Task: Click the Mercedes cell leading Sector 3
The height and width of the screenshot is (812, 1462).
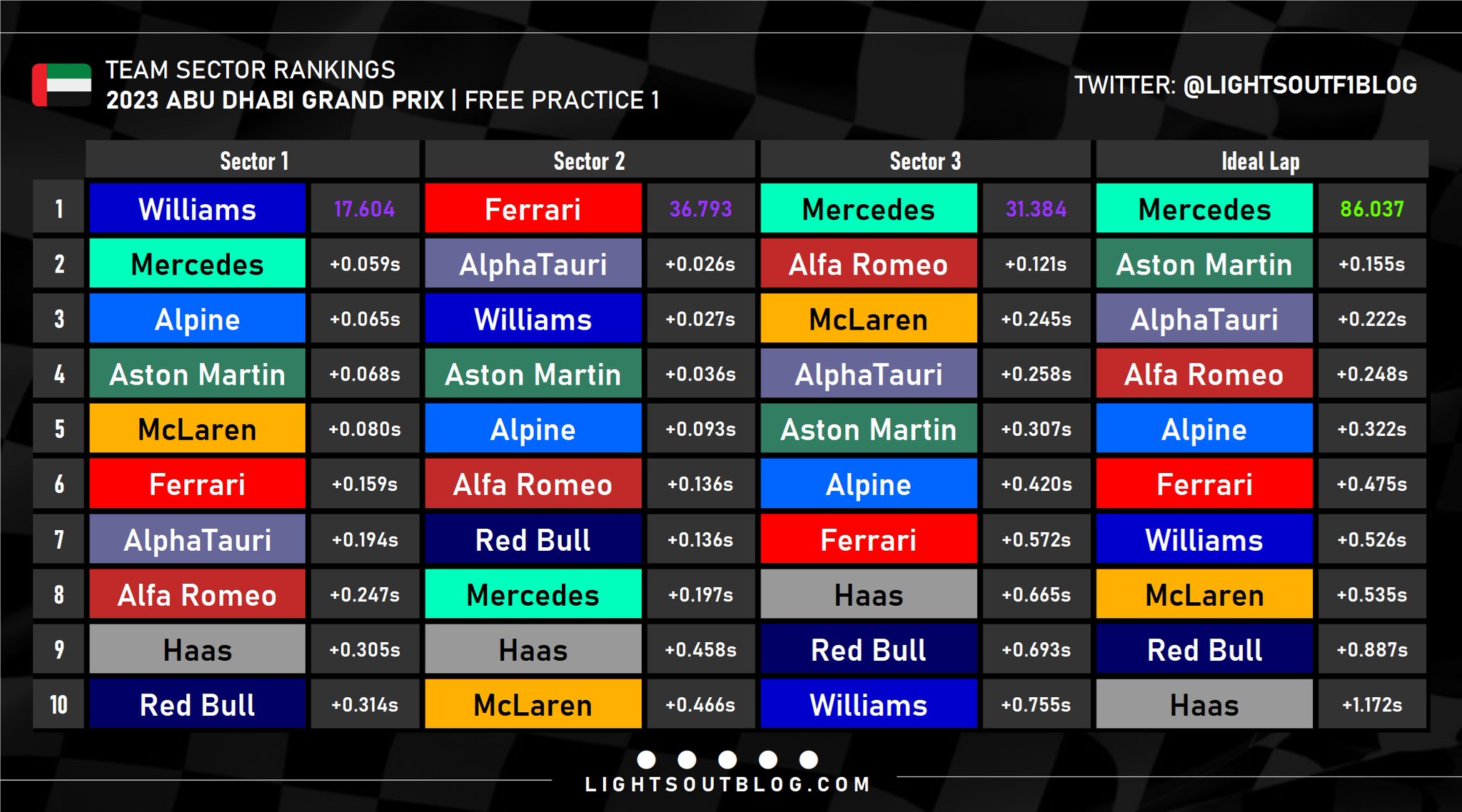Action: coord(869,208)
